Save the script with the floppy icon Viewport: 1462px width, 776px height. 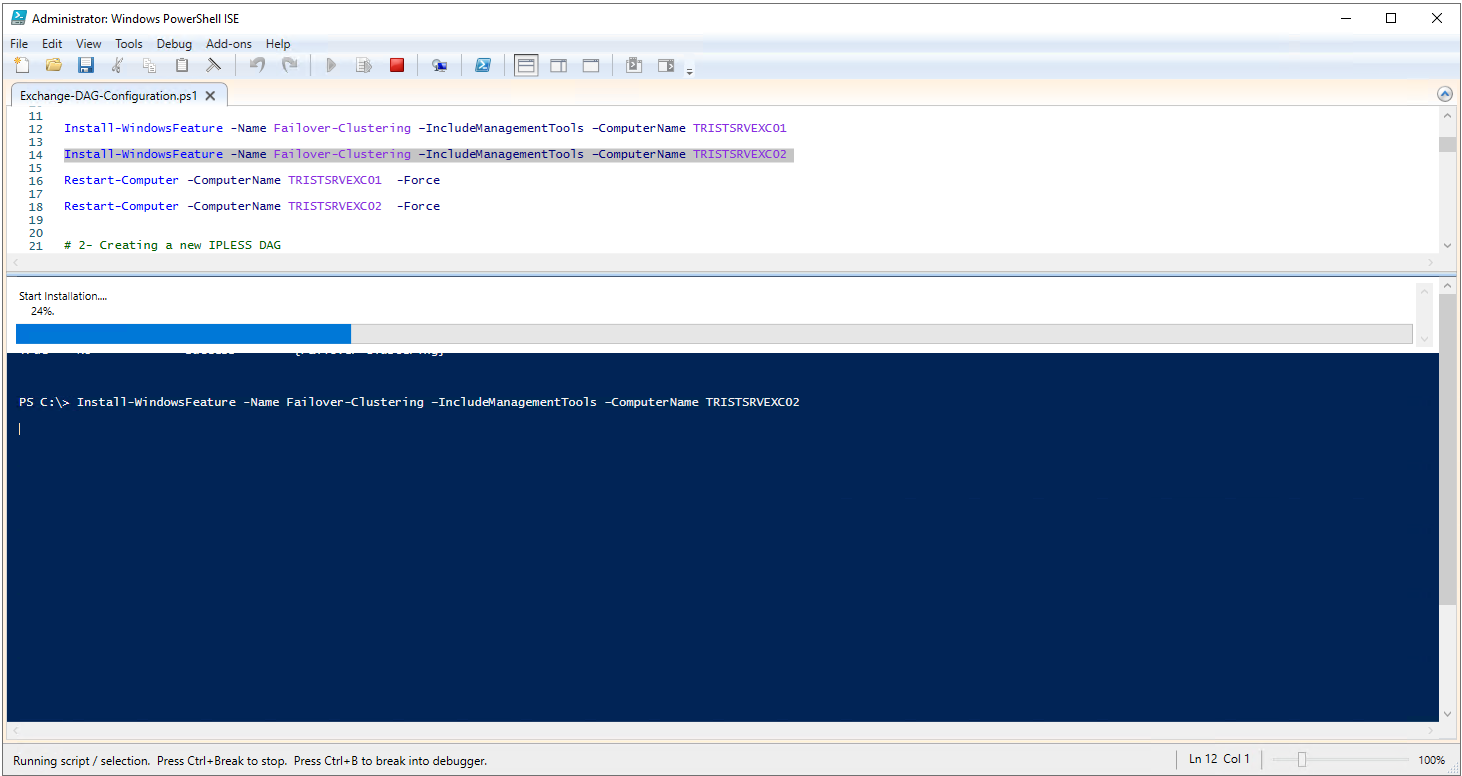coord(86,65)
